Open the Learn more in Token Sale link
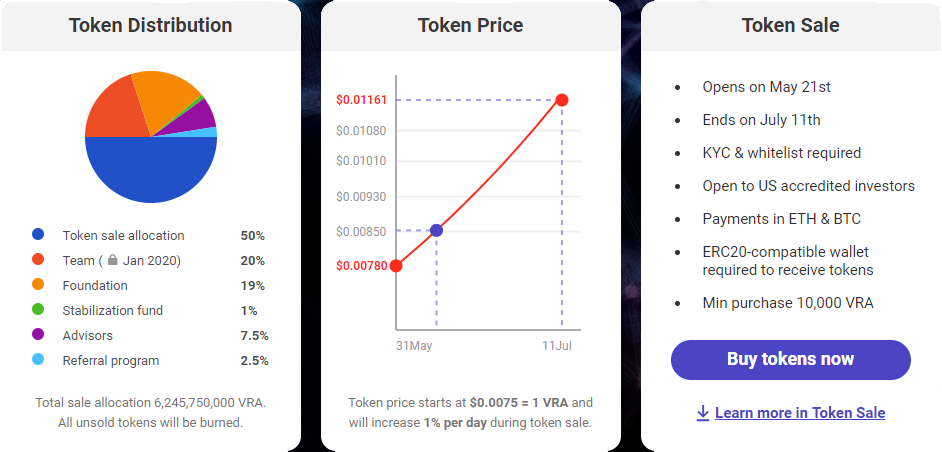This screenshot has height=452, width=942. pos(799,413)
